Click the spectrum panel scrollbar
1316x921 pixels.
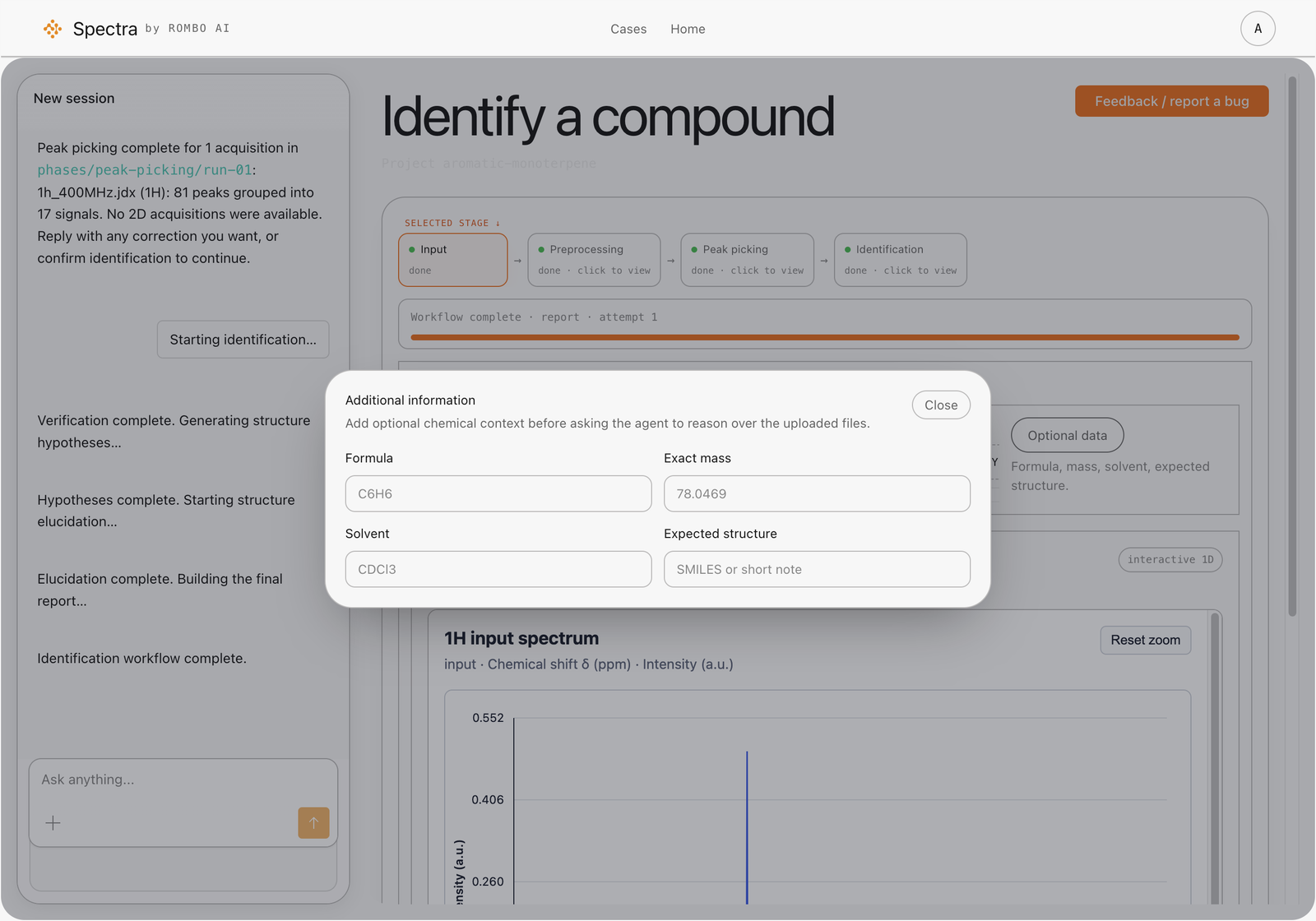coord(1215,757)
